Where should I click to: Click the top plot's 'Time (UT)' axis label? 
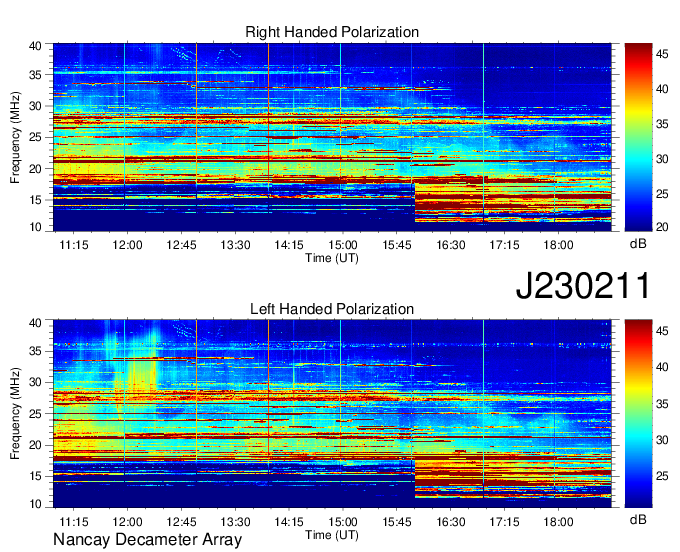(332, 258)
